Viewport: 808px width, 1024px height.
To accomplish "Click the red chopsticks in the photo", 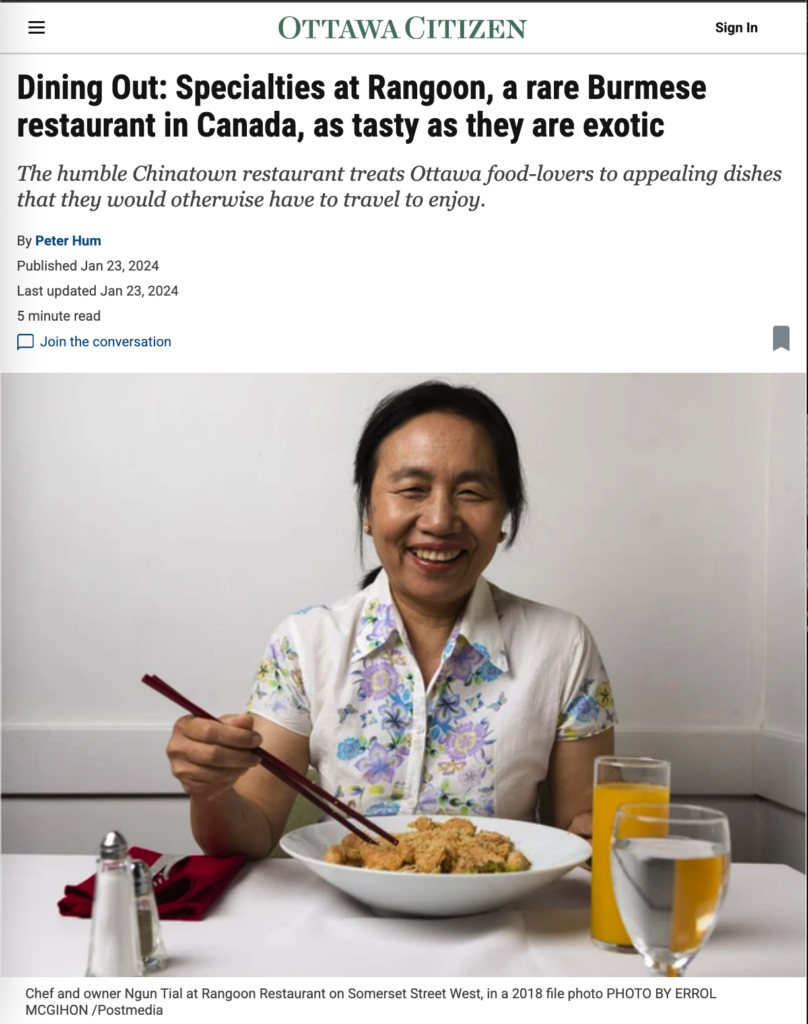I will coord(268,759).
